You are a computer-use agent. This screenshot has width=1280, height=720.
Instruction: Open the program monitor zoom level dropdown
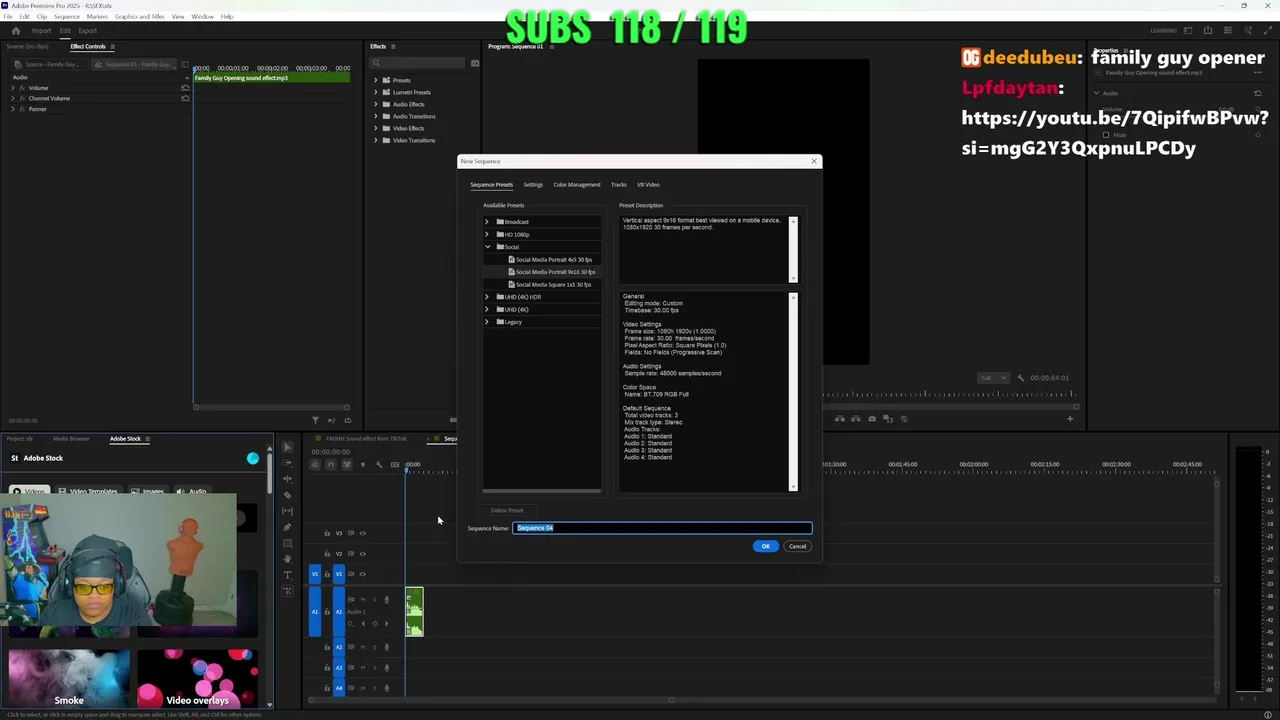(x=993, y=378)
